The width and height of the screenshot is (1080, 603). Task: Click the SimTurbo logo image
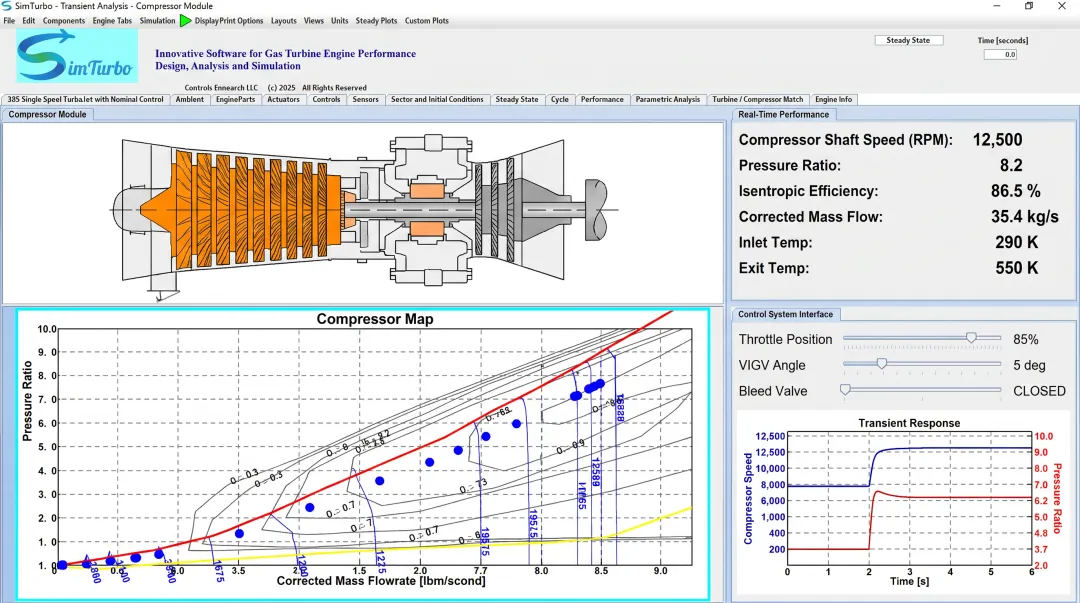point(76,56)
